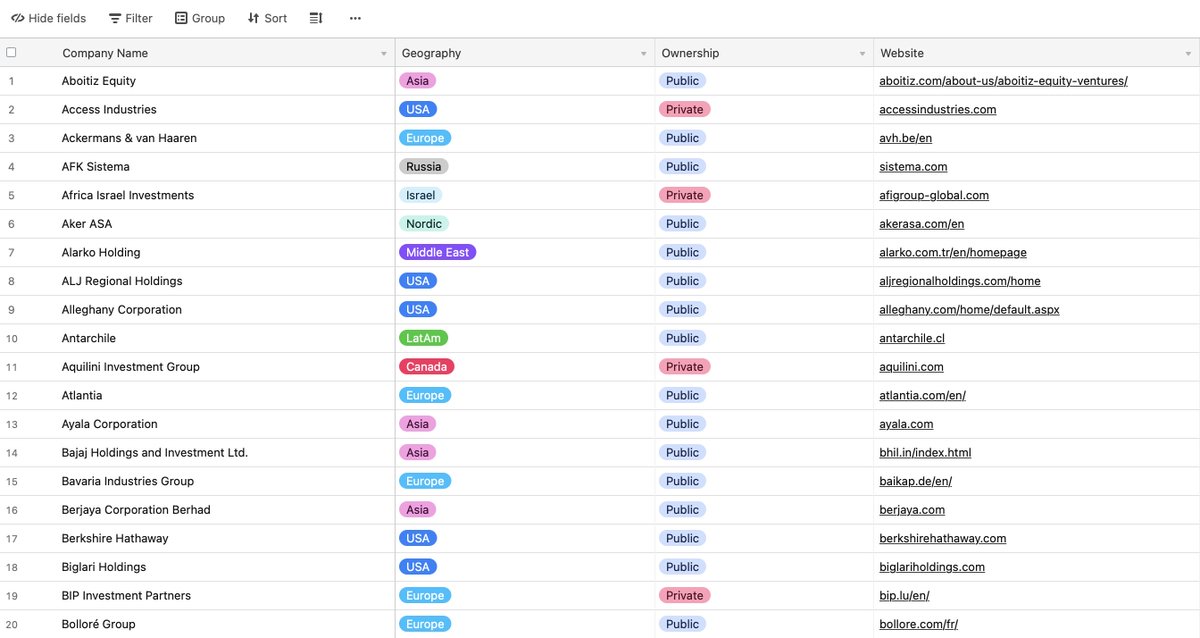Click the Geography column header
This screenshot has height=638, width=1200.
click(x=525, y=53)
